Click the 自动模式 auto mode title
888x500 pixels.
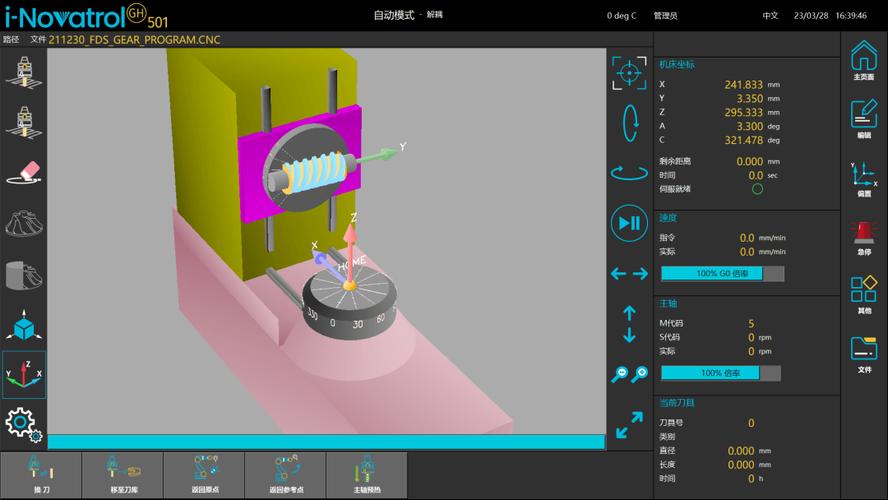click(x=394, y=15)
